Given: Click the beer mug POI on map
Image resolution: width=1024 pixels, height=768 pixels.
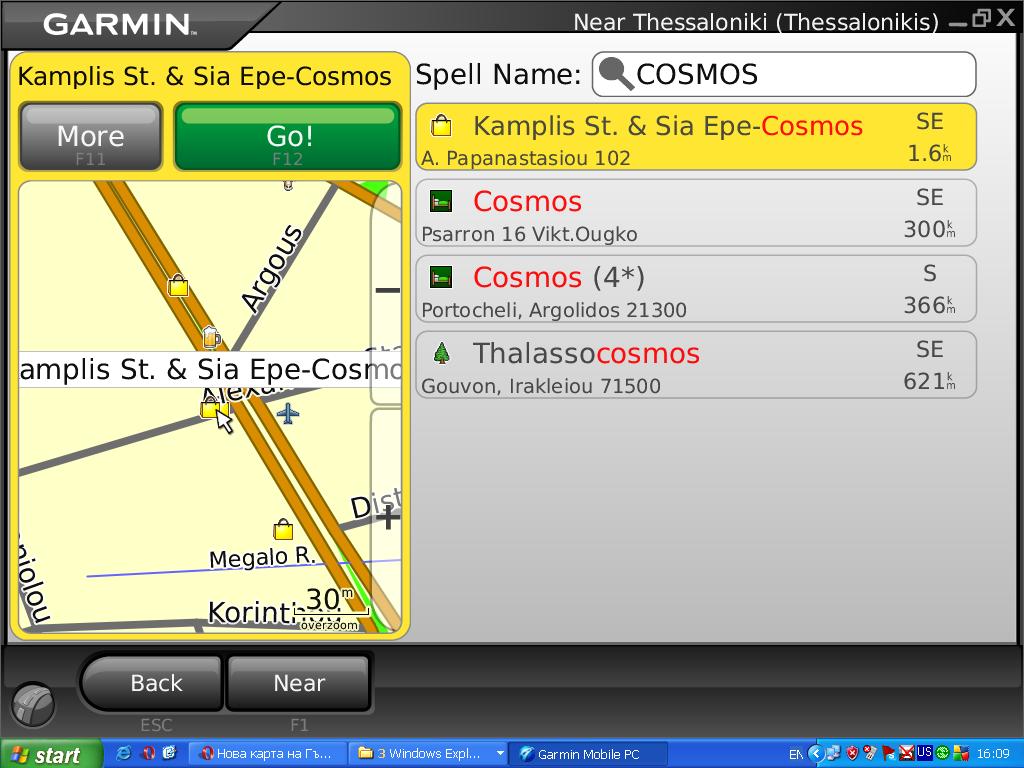Looking at the screenshot, I should (210, 337).
